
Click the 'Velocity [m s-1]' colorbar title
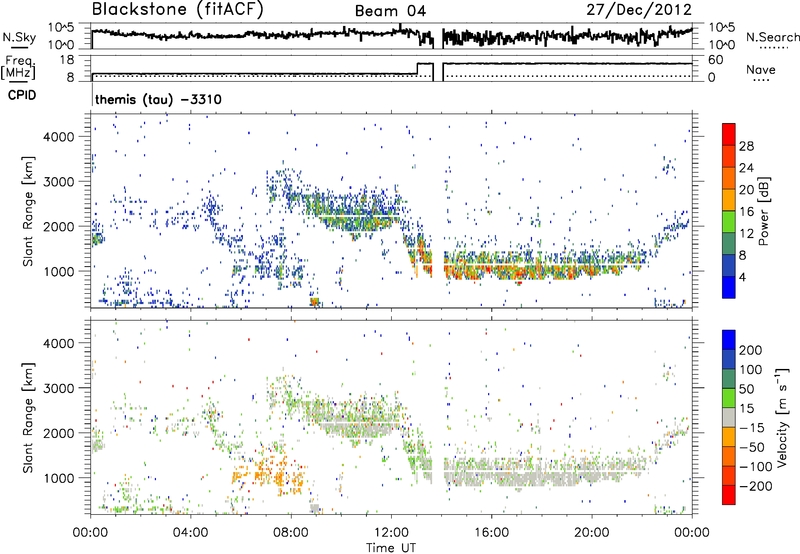tap(782, 417)
